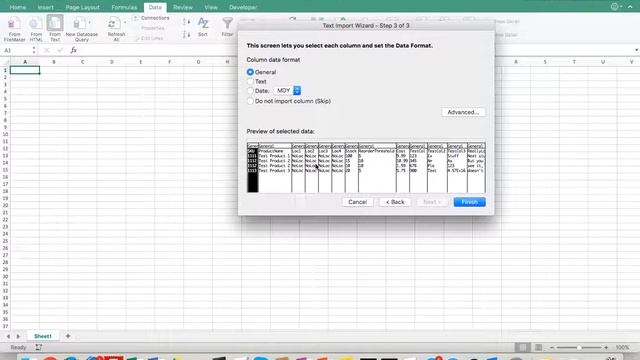Screen dimensions: 640x360
Task: Click the Advanced... button
Action: click(x=463, y=112)
